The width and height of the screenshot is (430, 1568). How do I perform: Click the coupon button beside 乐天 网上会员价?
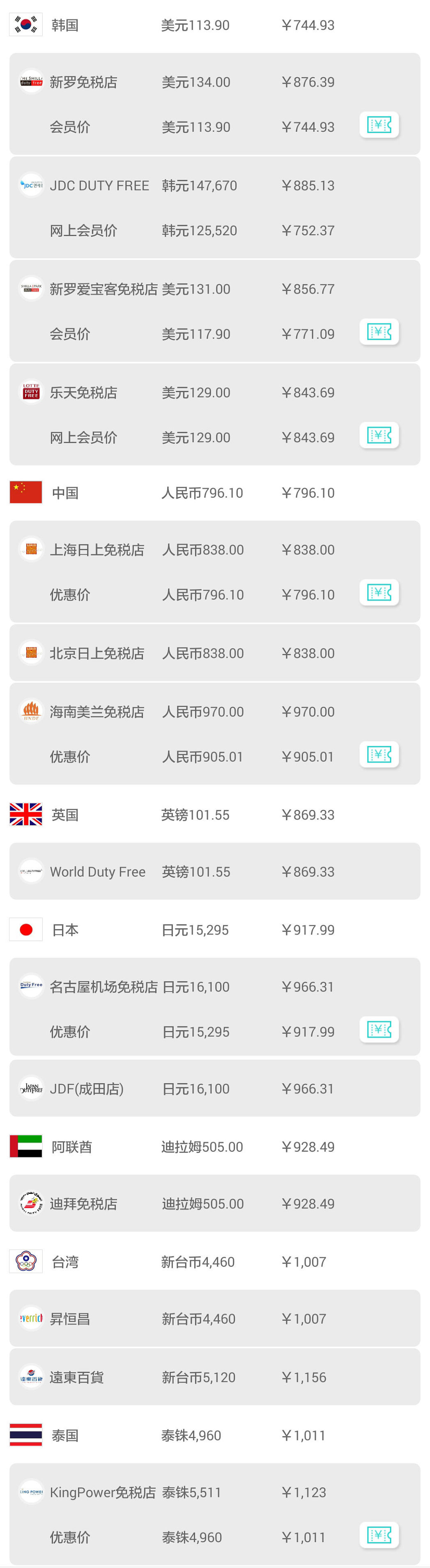(379, 436)
